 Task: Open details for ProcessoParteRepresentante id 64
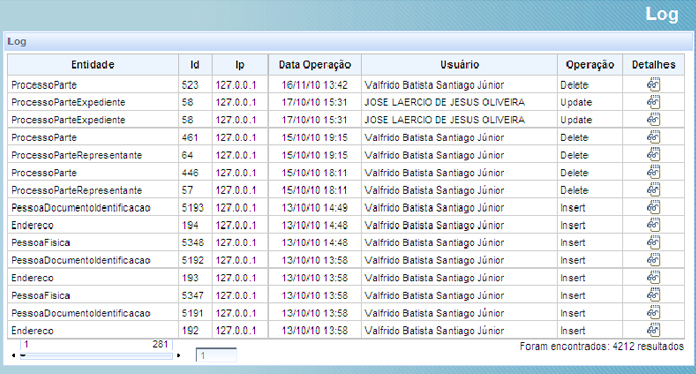click(653, 155)
